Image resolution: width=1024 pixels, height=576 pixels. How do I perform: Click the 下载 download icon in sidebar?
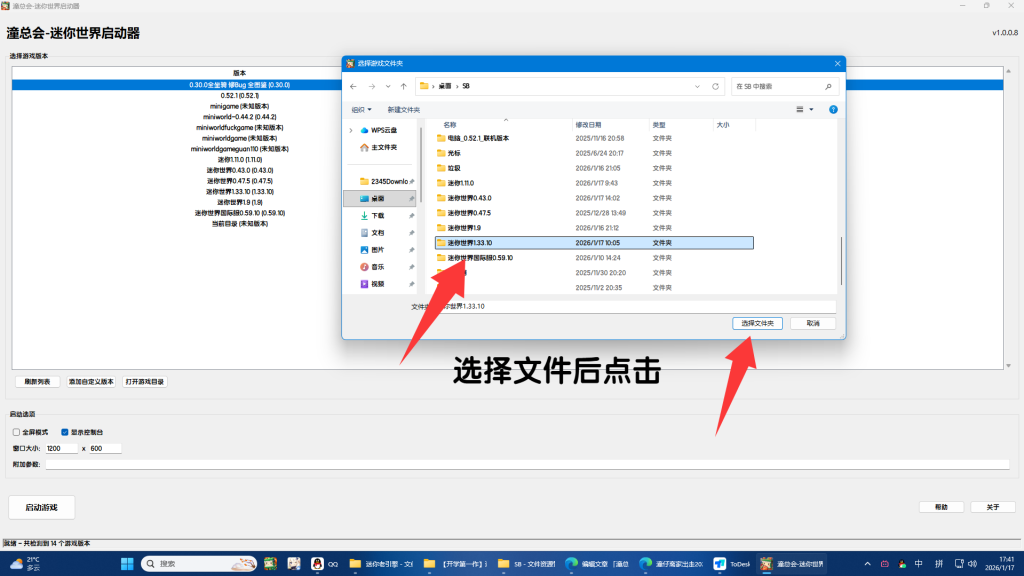coord(364,216)
